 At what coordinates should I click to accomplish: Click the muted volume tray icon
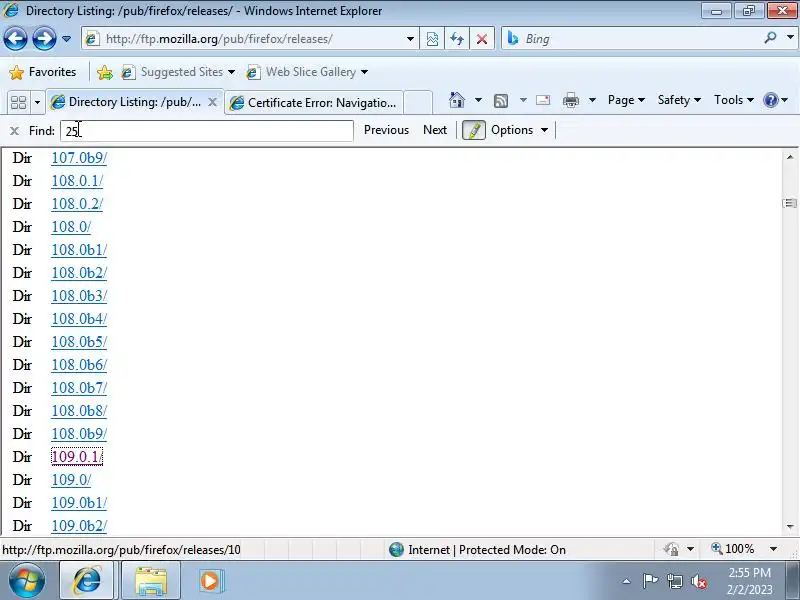point(698,581)
